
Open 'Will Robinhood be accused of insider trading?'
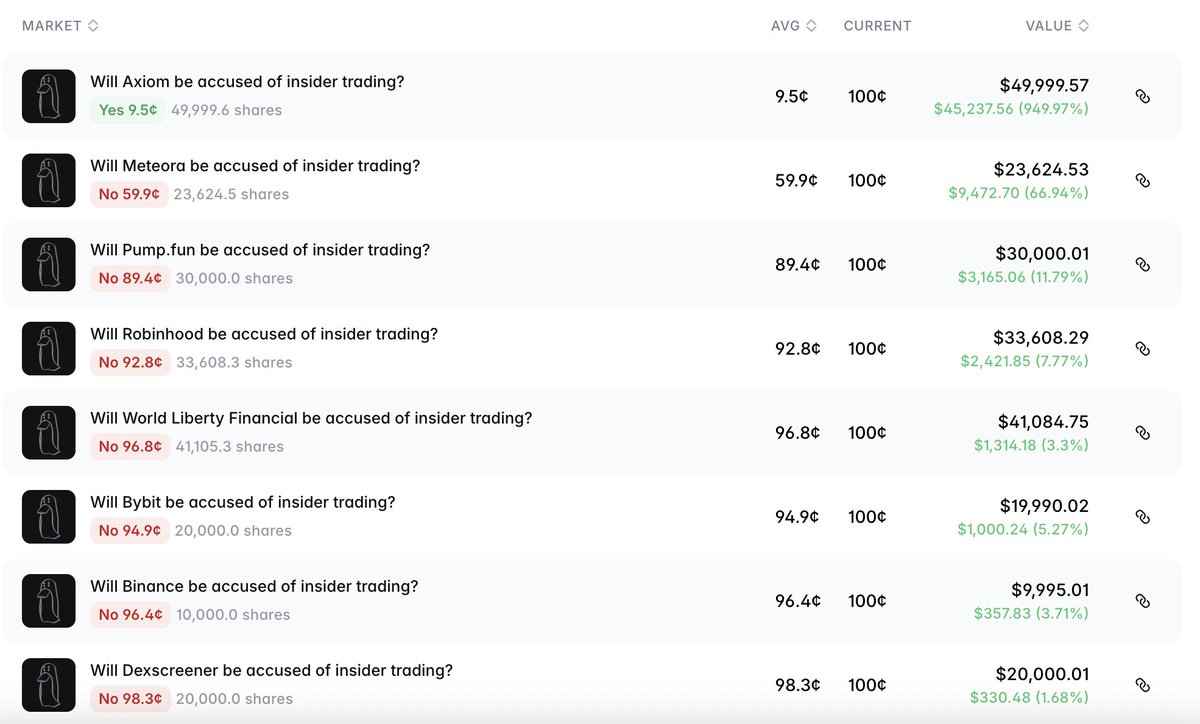264,334
